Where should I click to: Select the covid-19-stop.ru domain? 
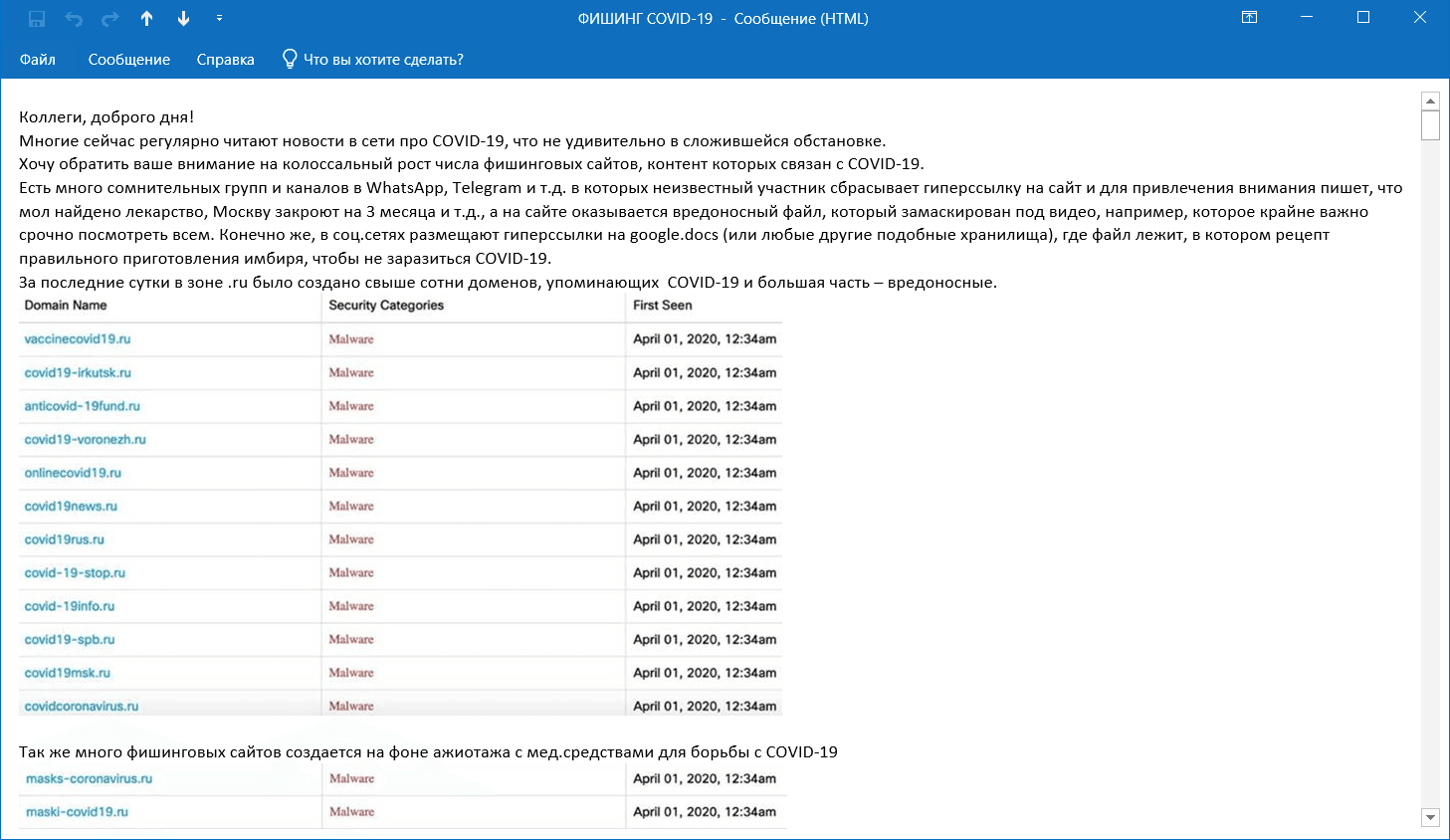click(x=76, y=573)
